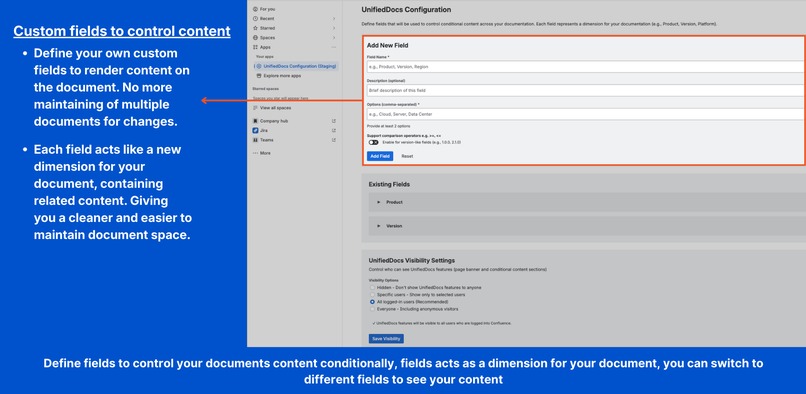This screenshot has height=394, width=806.
Task: Open the Apps section options menu
Action: click(334, 47)
